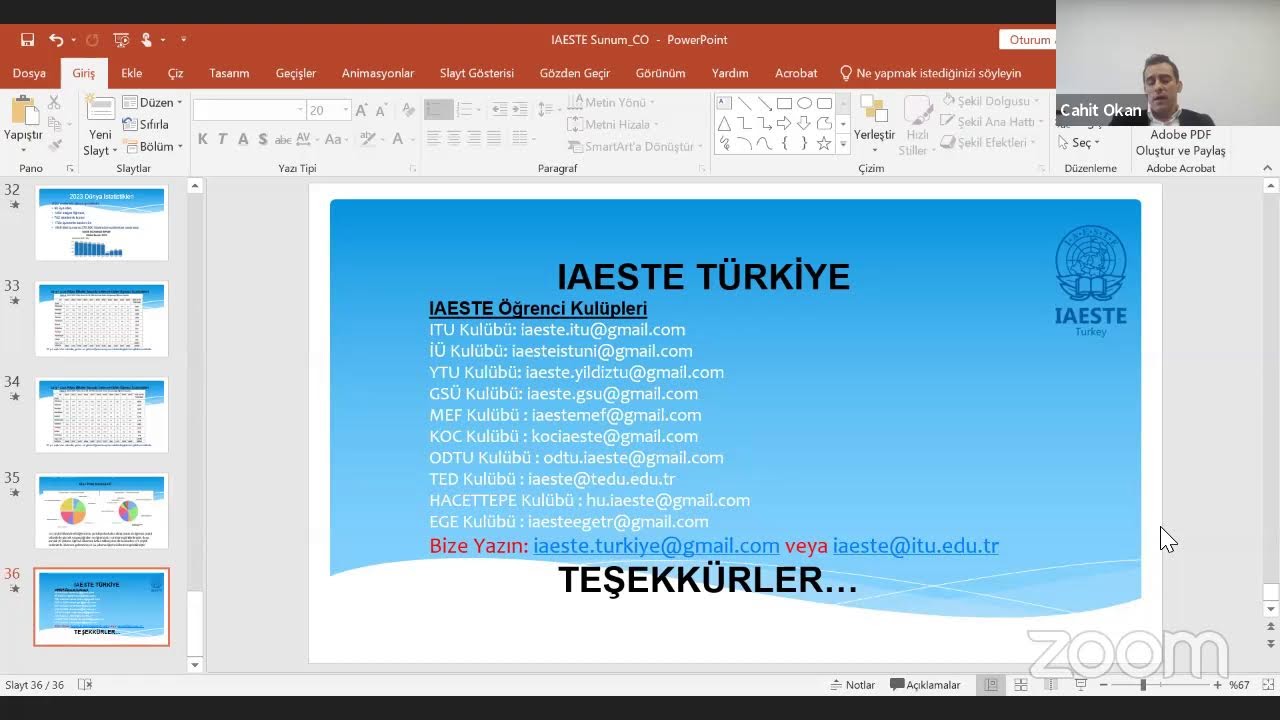Select the star shape in gallery
This screenshot has width=1280, height=720.
point(824,143)
